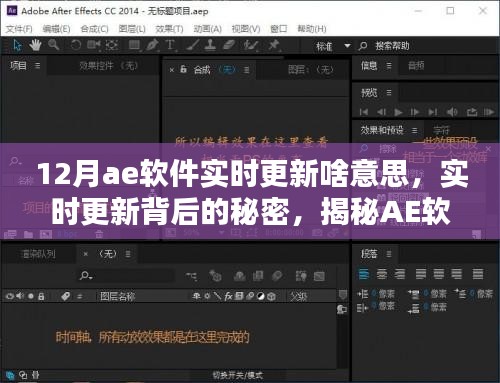Toggle the audio speaker column in timeline
The width and height of the screenshot is (500, 383).
pyautogui.click(x=20, y=296)
